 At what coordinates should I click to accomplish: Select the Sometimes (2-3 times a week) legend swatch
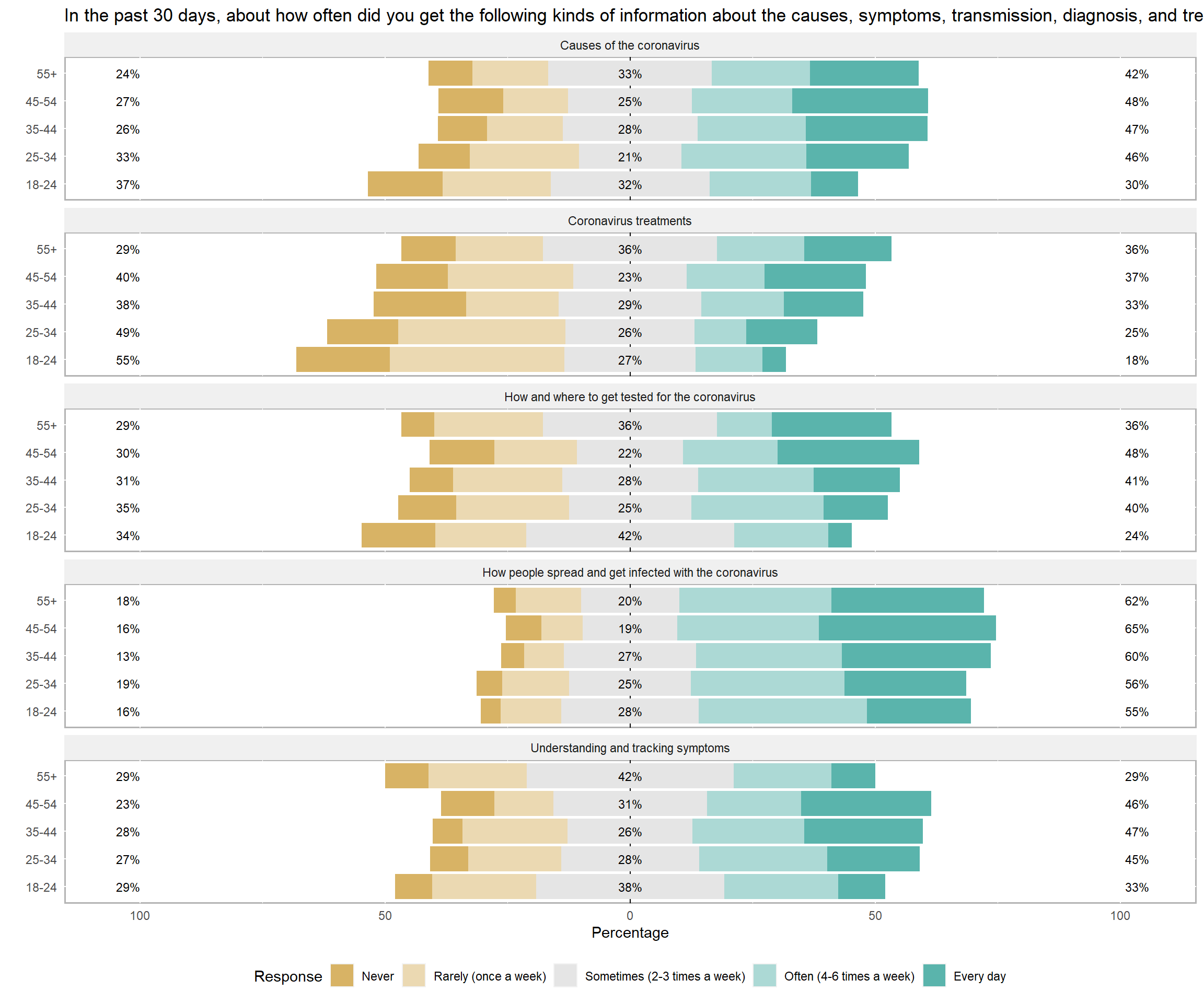point(565,975)
